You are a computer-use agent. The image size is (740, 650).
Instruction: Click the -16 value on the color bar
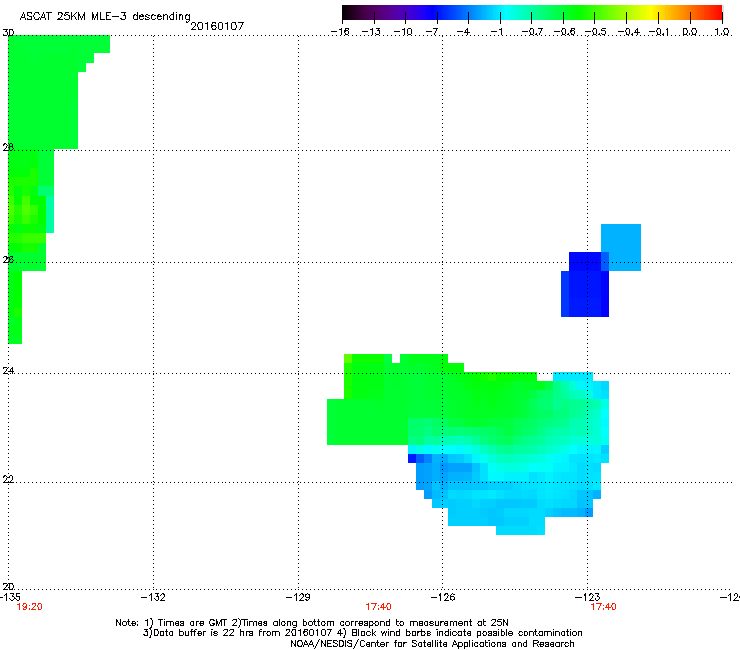(340, 32)
